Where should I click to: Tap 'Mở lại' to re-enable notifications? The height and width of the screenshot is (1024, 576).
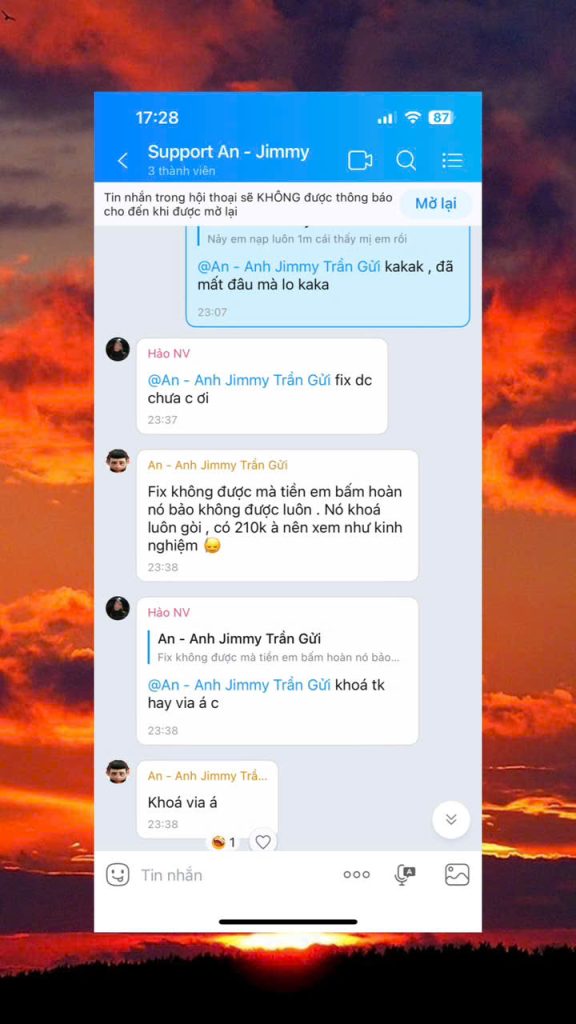point(436,203)
